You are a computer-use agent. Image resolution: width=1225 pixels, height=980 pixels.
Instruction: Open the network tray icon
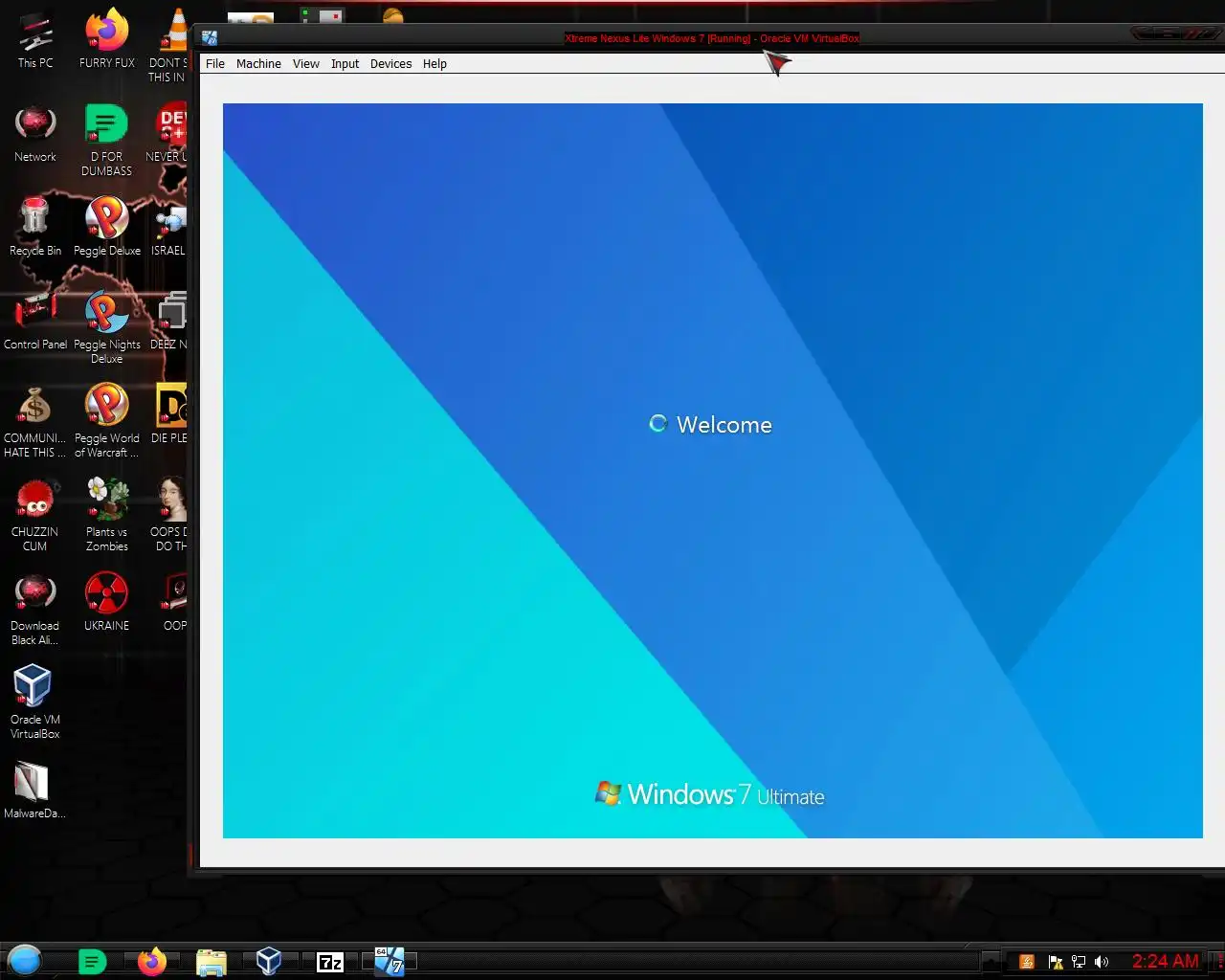1079,962
